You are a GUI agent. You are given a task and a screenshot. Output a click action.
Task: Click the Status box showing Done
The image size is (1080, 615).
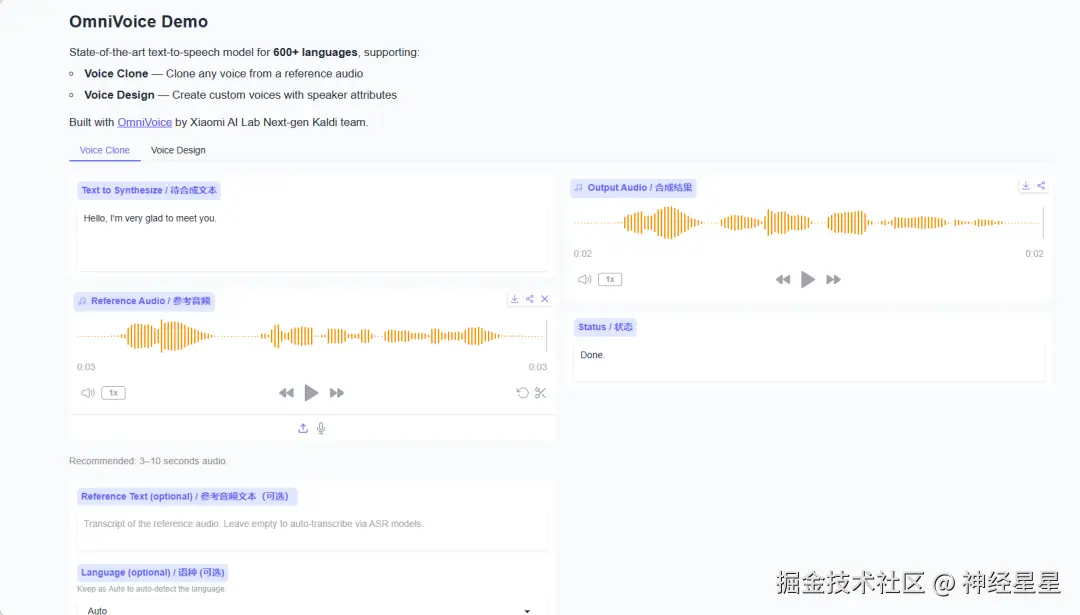(x=809, y=361)
